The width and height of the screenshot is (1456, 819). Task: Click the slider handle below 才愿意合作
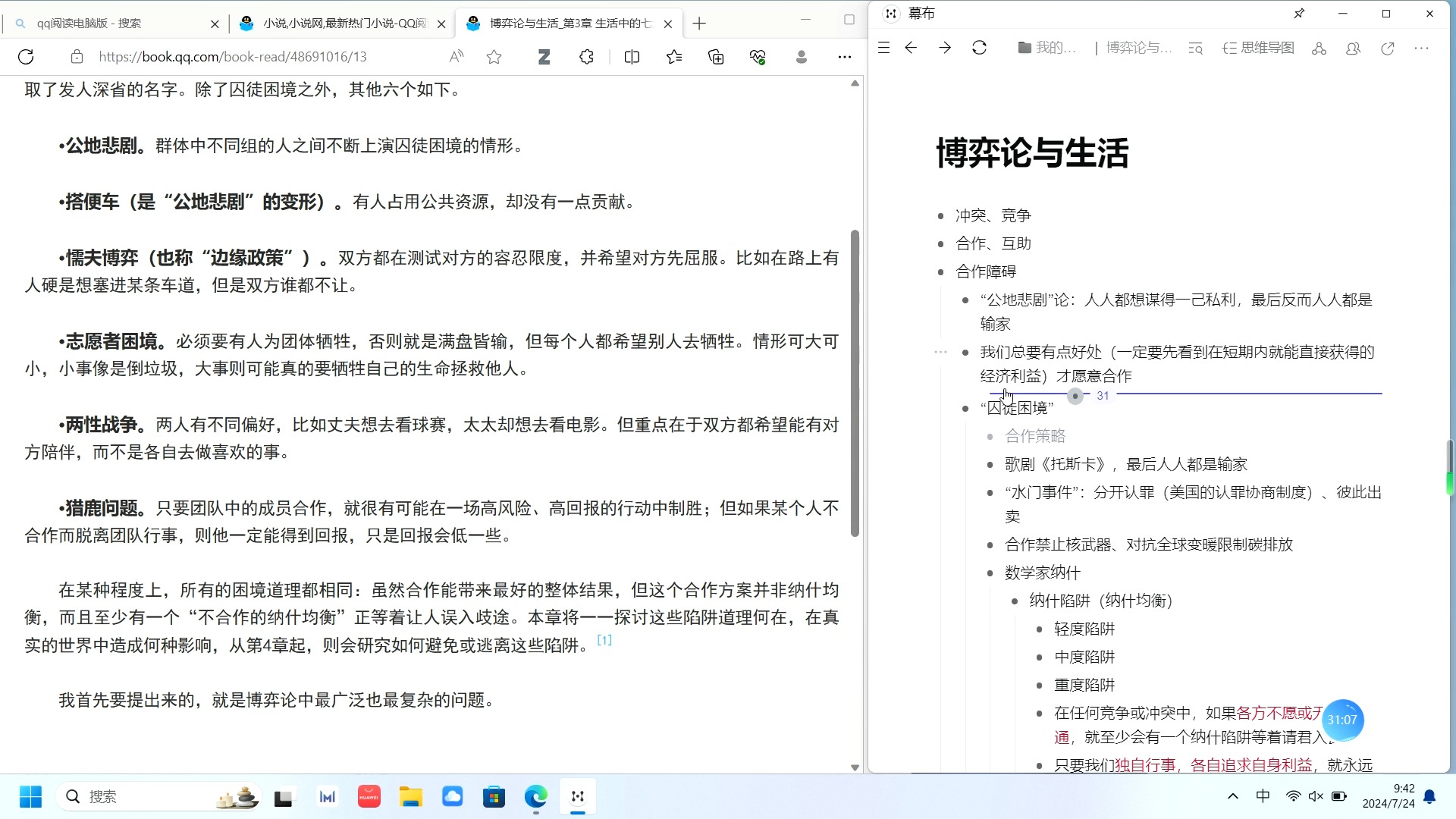[1075, 396]
